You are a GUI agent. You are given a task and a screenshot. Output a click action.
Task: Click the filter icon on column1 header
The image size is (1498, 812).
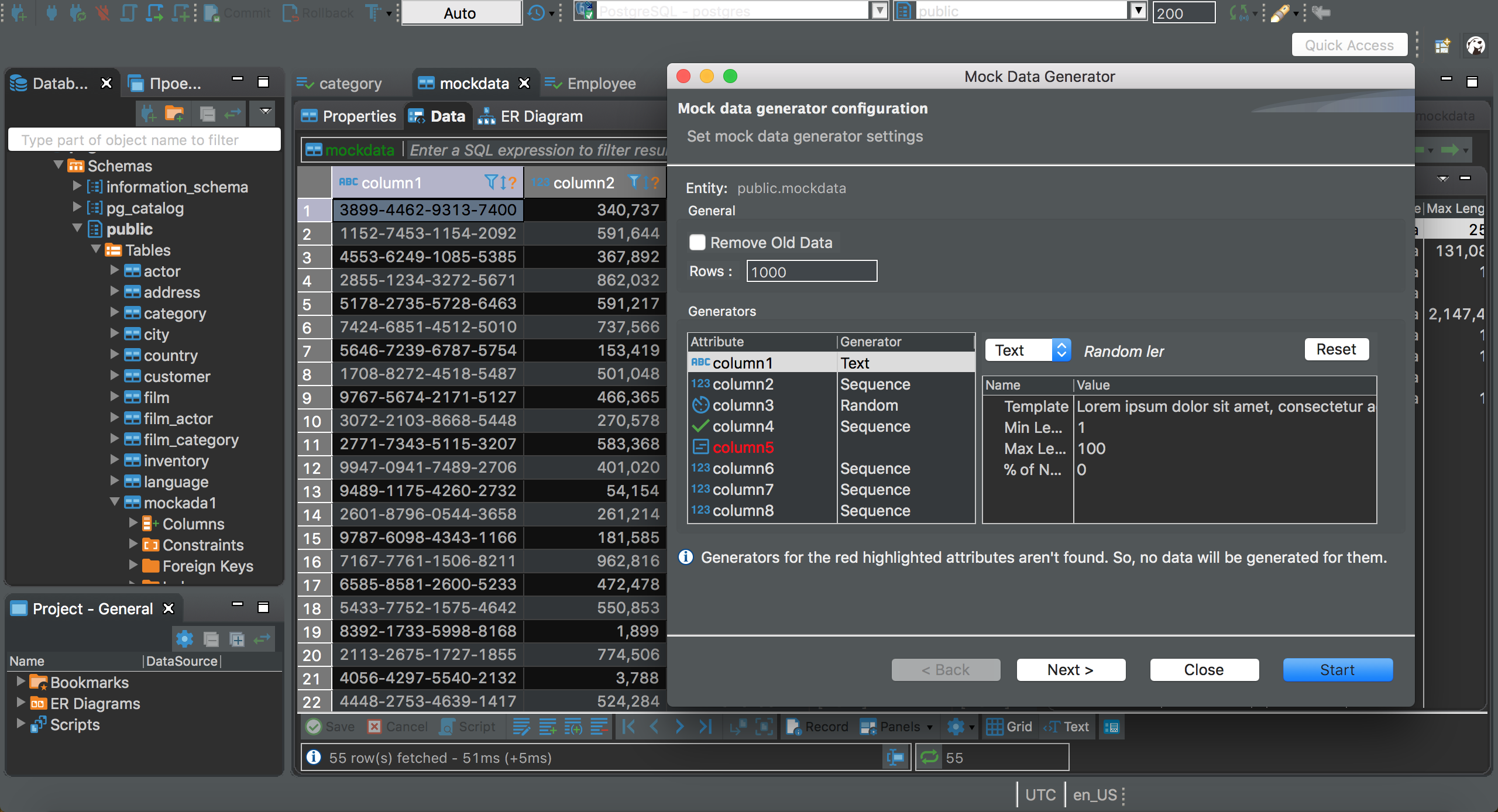pyautogui.click(x=492, y=183)
